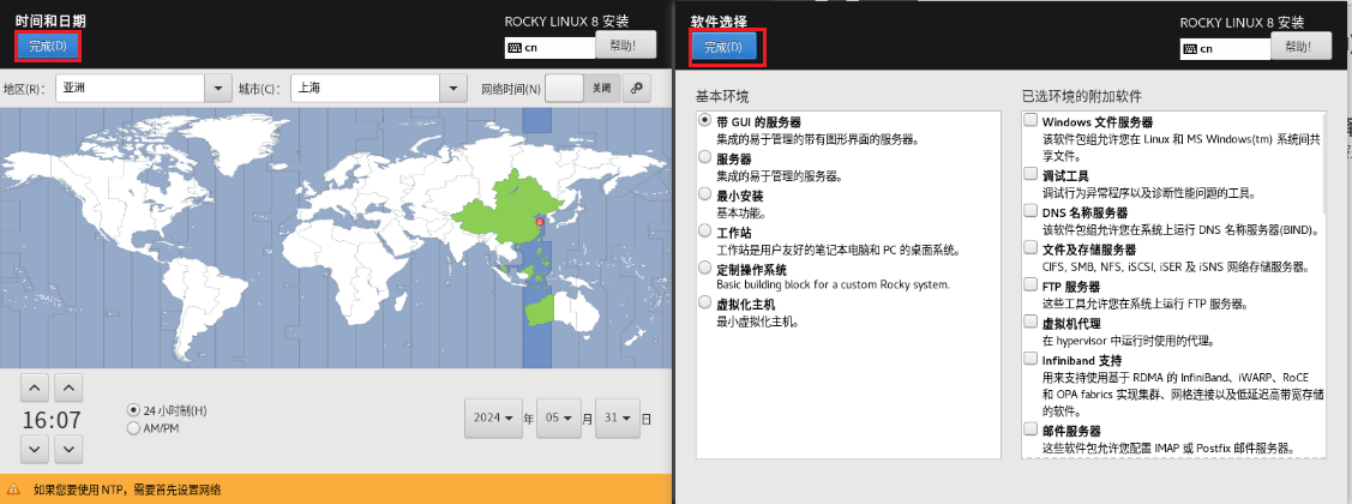The height and width of the screenshot is (504, 1352).
Task: Click 时间和日期 window title
Action: [50, 20]
